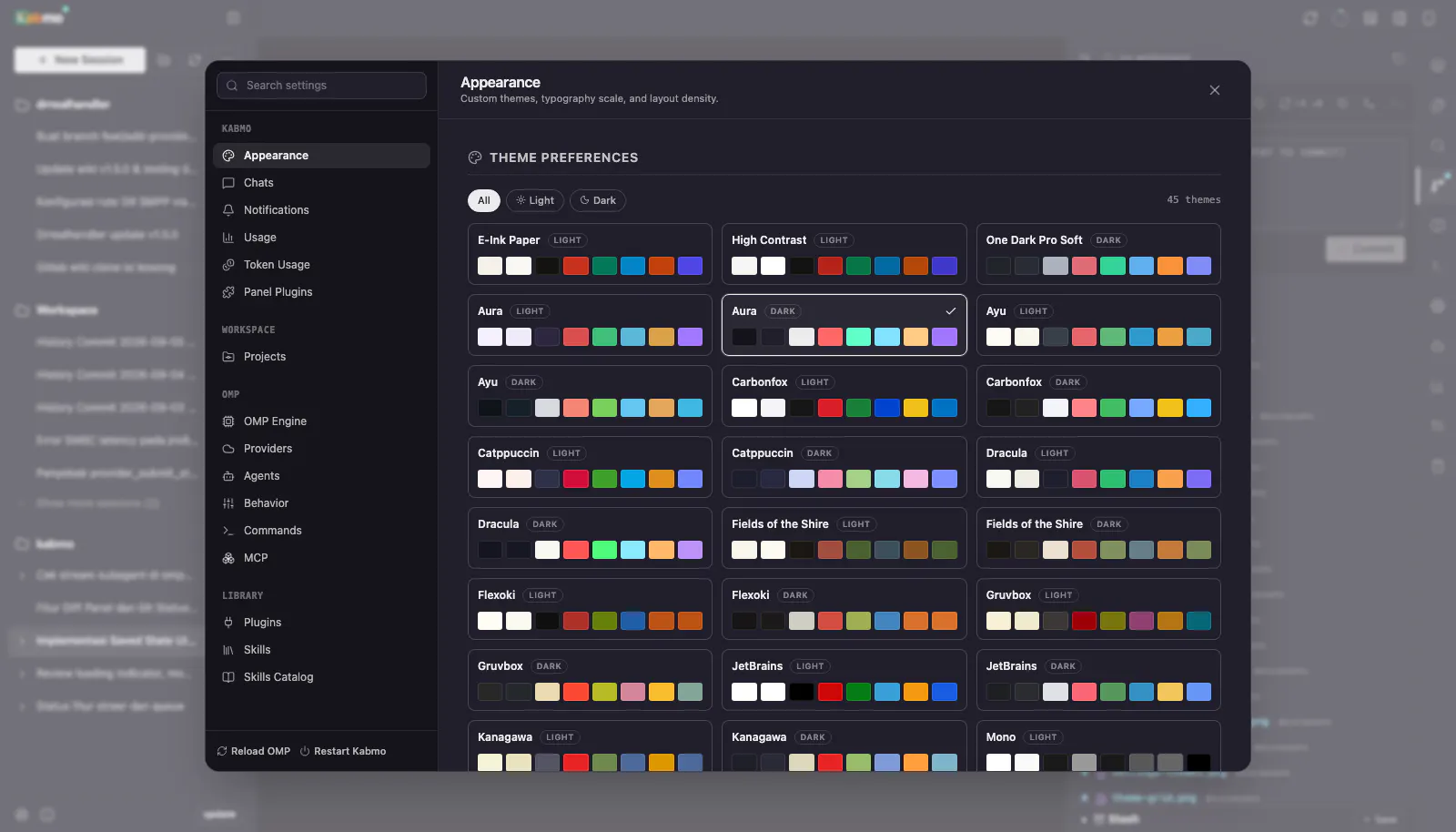
Task: Click the magnifier icon in the search box
Action: (233, 86)
